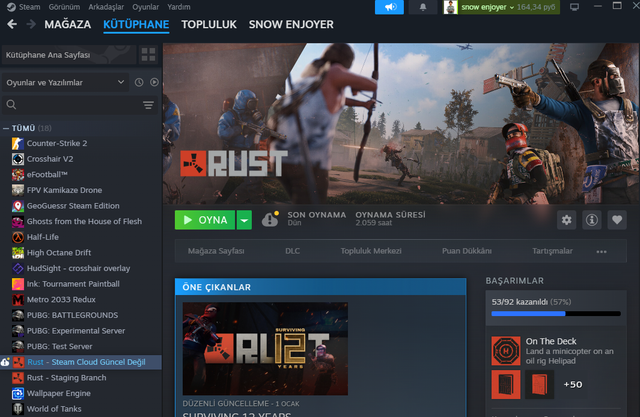The image size is (640, 417).
Task: Open game settings gear icon
Action: point(567,220)
